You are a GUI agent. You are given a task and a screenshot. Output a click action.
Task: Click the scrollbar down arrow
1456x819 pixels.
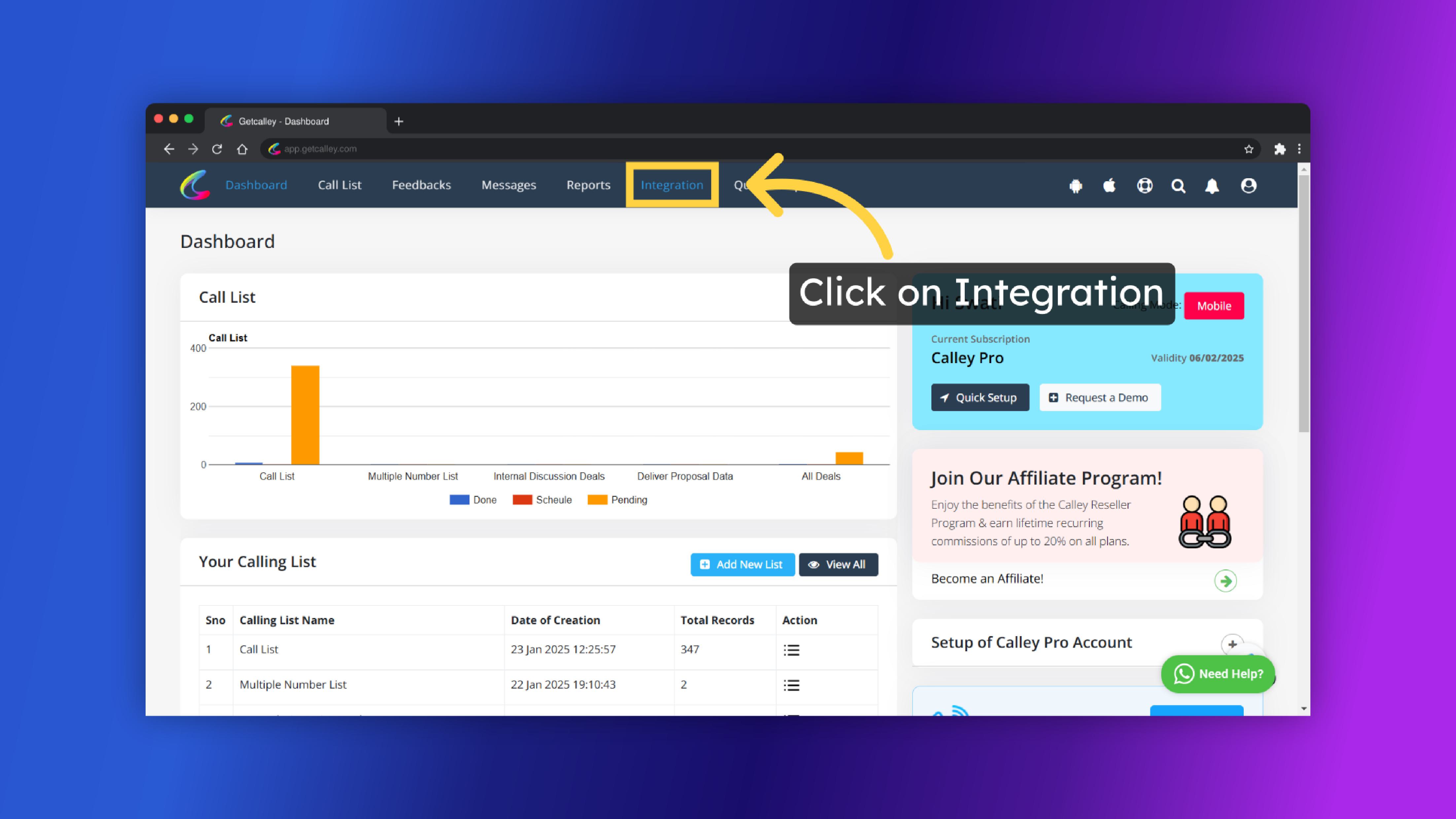[x=1303, y=708]
